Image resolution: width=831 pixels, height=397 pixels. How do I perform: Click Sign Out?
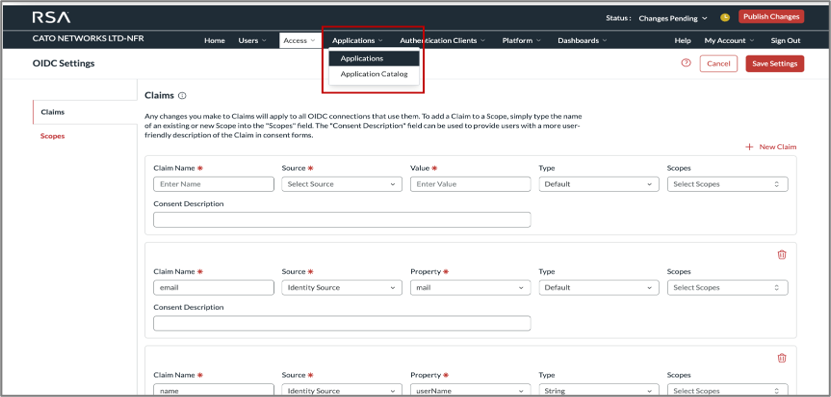(785, 40)
